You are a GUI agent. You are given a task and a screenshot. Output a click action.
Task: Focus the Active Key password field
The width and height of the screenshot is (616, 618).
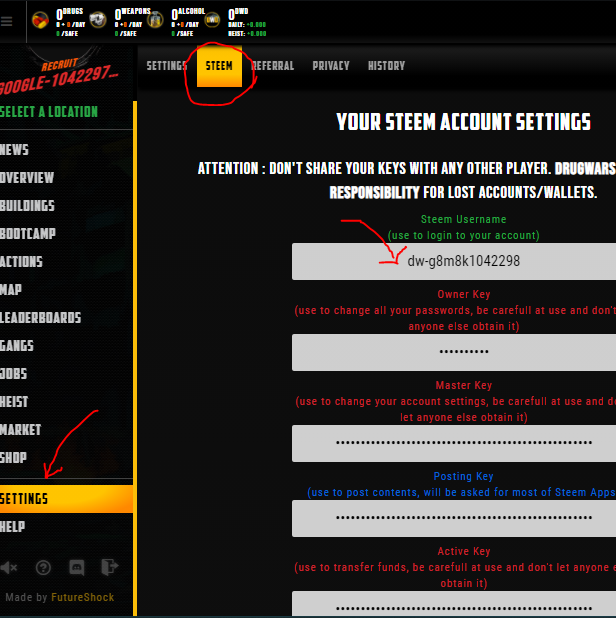point(454,604)
